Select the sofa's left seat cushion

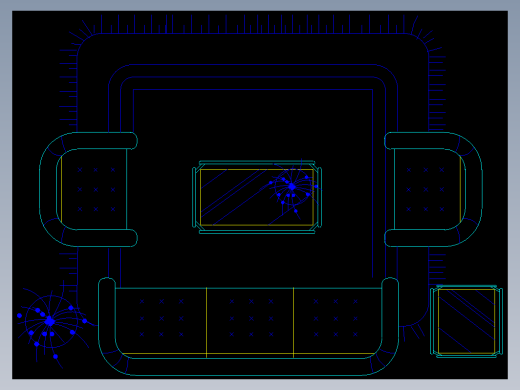(161, 321)
